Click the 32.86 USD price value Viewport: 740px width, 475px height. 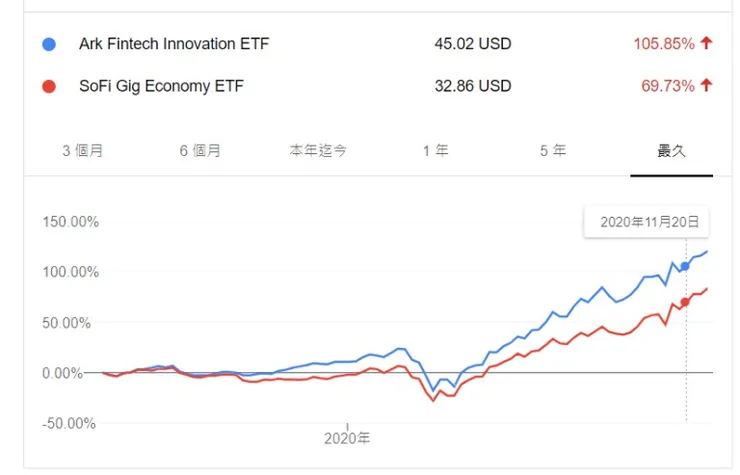472,86
